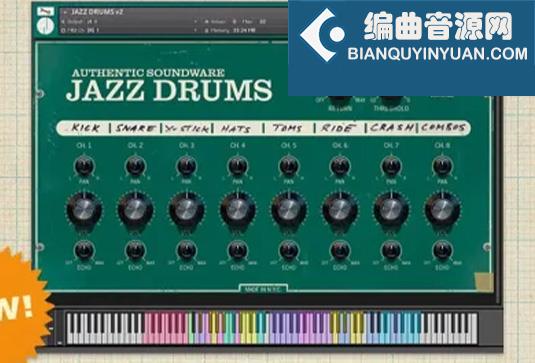Click the large CH 7 volume knob

(391, 209)
